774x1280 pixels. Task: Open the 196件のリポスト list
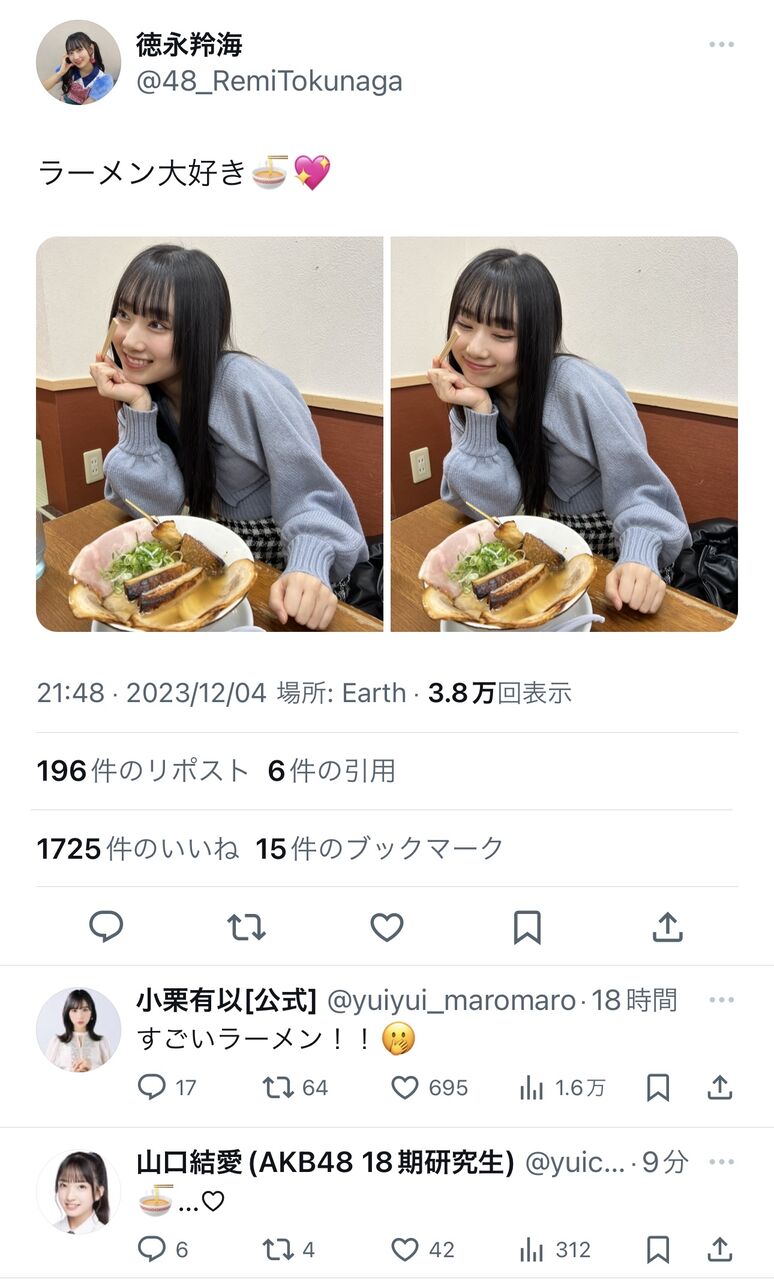[142, 771]
